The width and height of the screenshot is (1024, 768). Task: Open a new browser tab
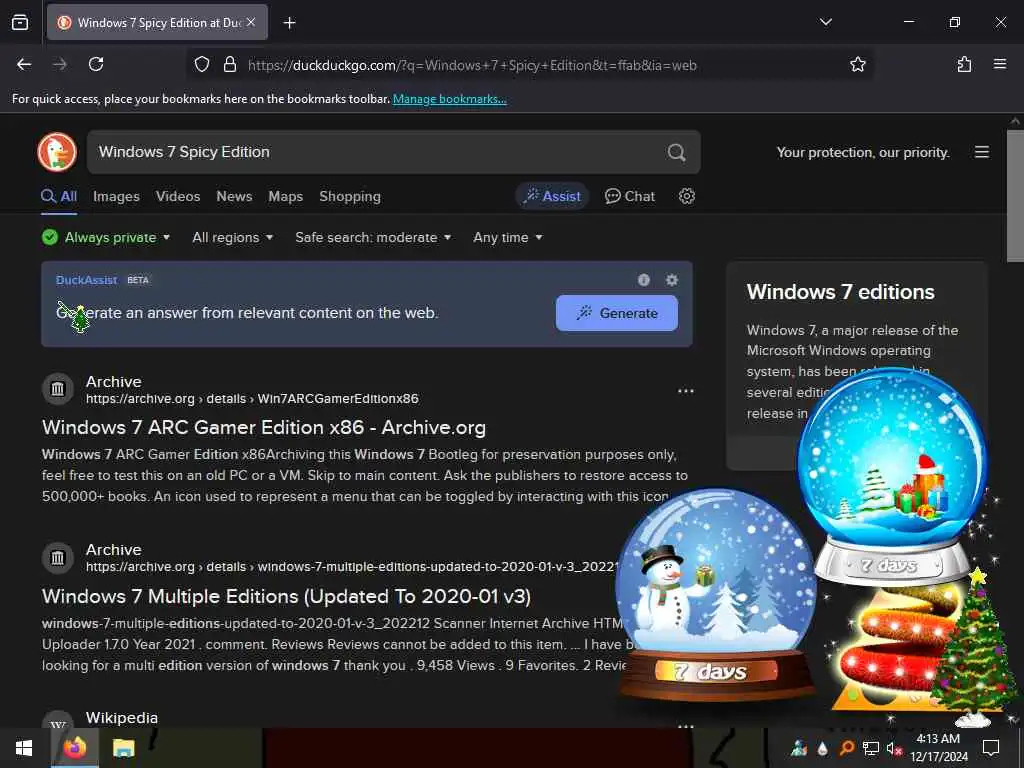point(289,23)
